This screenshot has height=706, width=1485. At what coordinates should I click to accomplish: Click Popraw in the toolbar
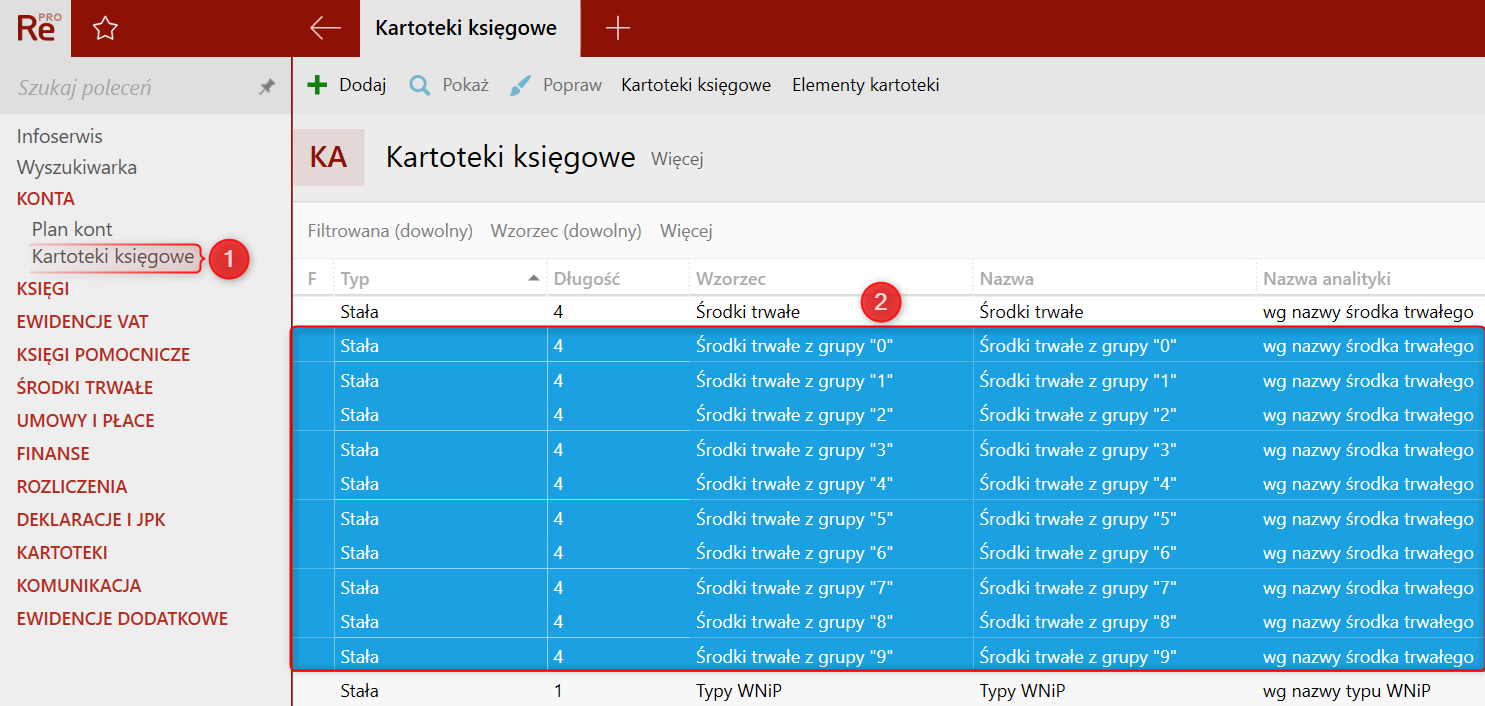(572, 85)
